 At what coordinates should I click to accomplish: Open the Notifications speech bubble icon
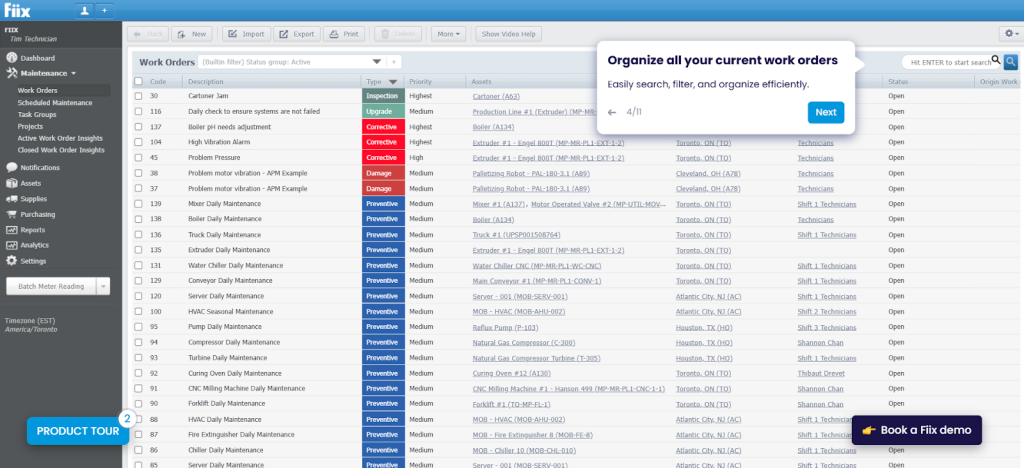[11, 168]
